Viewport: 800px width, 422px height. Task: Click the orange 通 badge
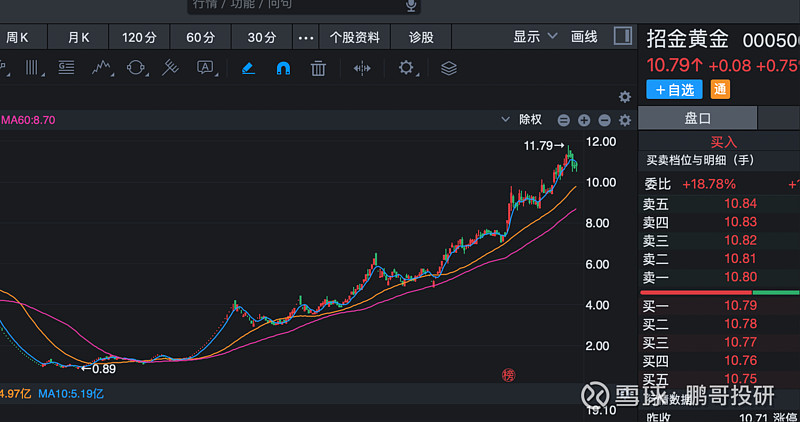pyautogui.click(x=720, y=90)
